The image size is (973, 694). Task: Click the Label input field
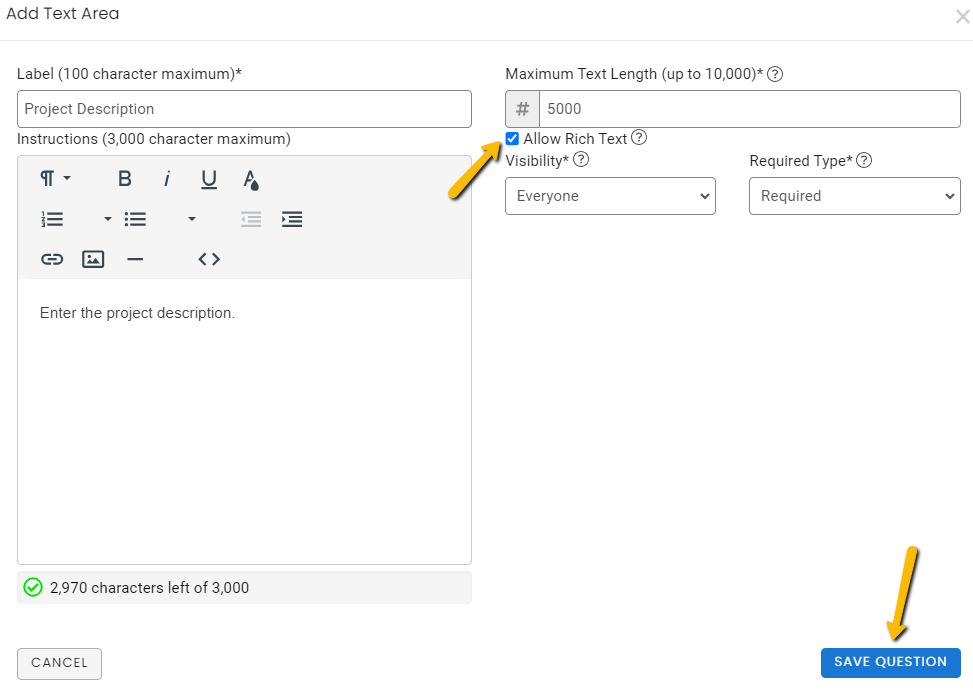[x=244, y=109]
